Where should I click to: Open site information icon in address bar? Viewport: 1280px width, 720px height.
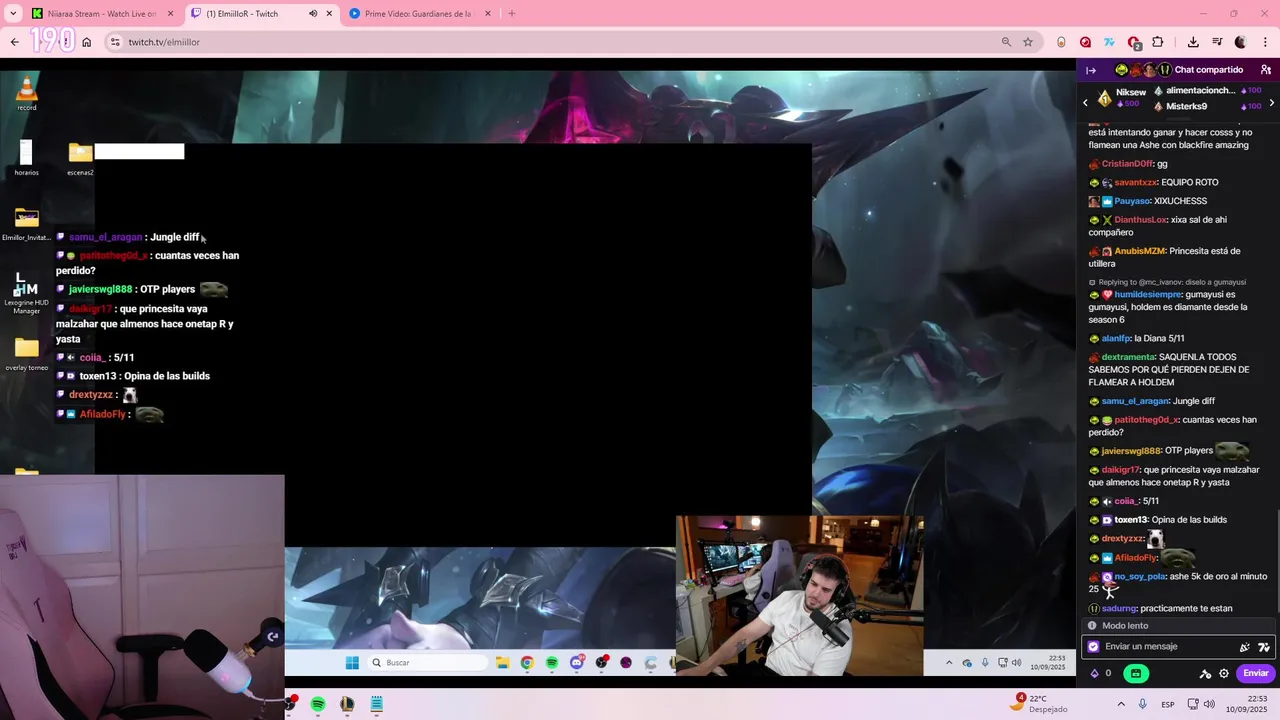tap(115, 42)
